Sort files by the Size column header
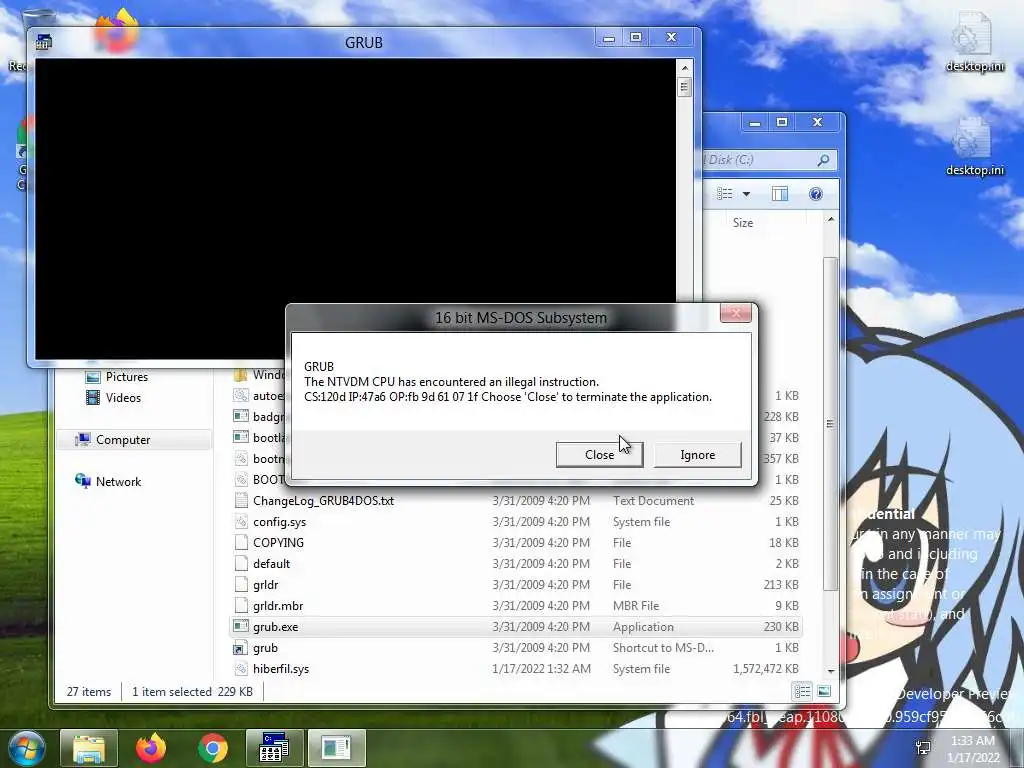Screen dimensions: 1024x768 (743, 223)
